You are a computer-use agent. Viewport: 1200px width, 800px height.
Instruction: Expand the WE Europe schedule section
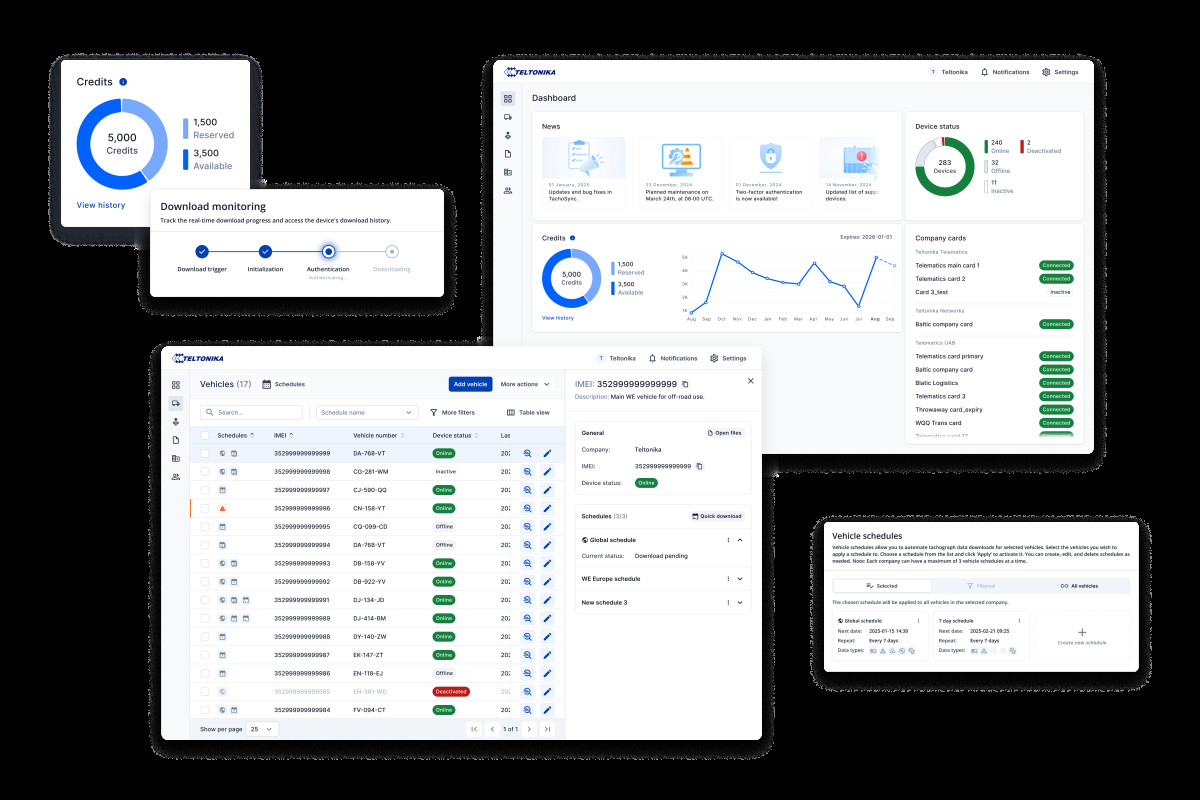point(740,579)
